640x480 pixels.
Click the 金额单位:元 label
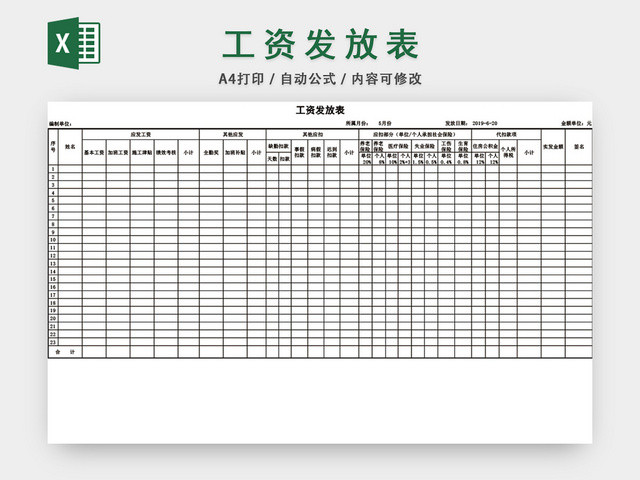tap(576, 123)
